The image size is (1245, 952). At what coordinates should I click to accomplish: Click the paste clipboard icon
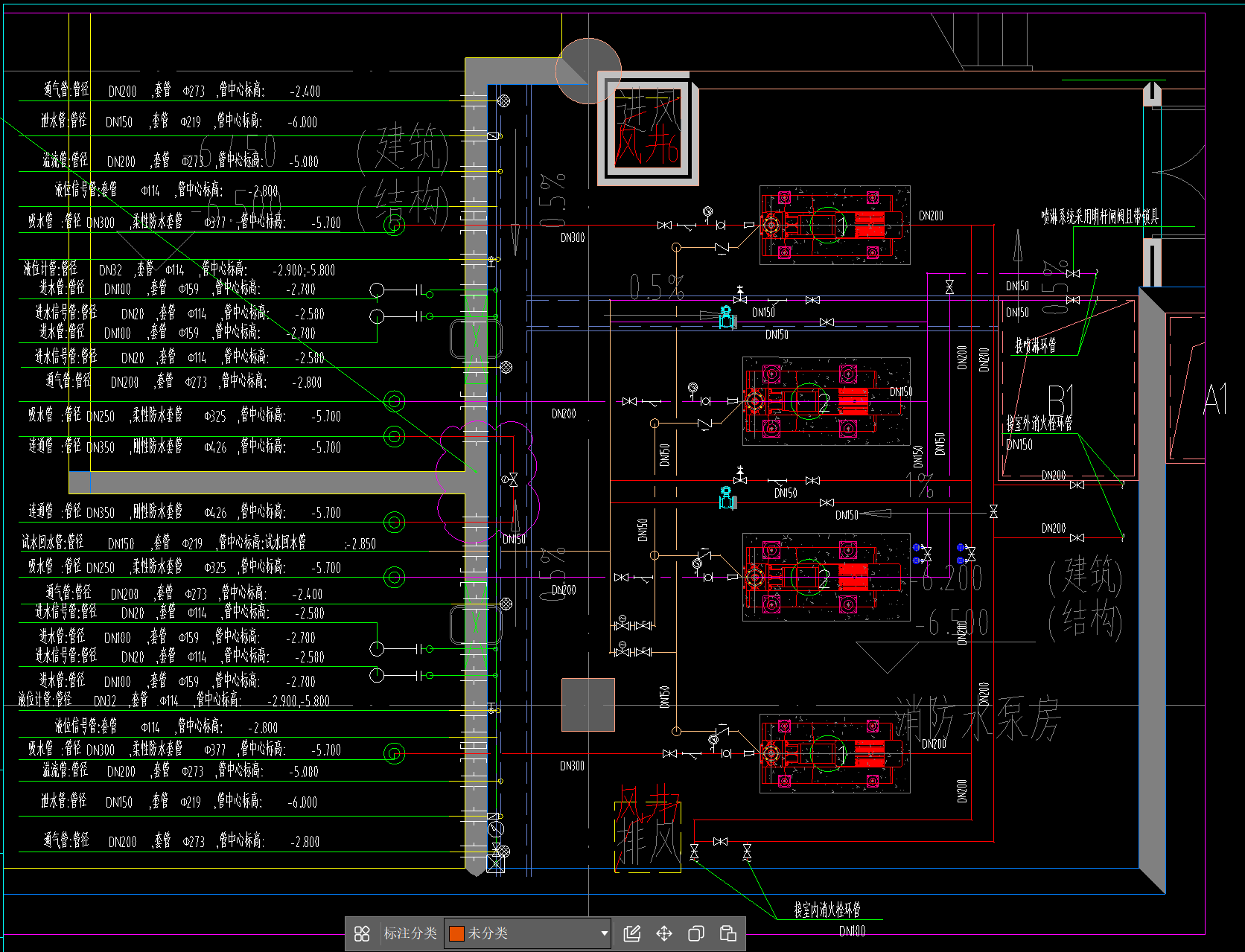pyautogui.click(x=728, y=933)
